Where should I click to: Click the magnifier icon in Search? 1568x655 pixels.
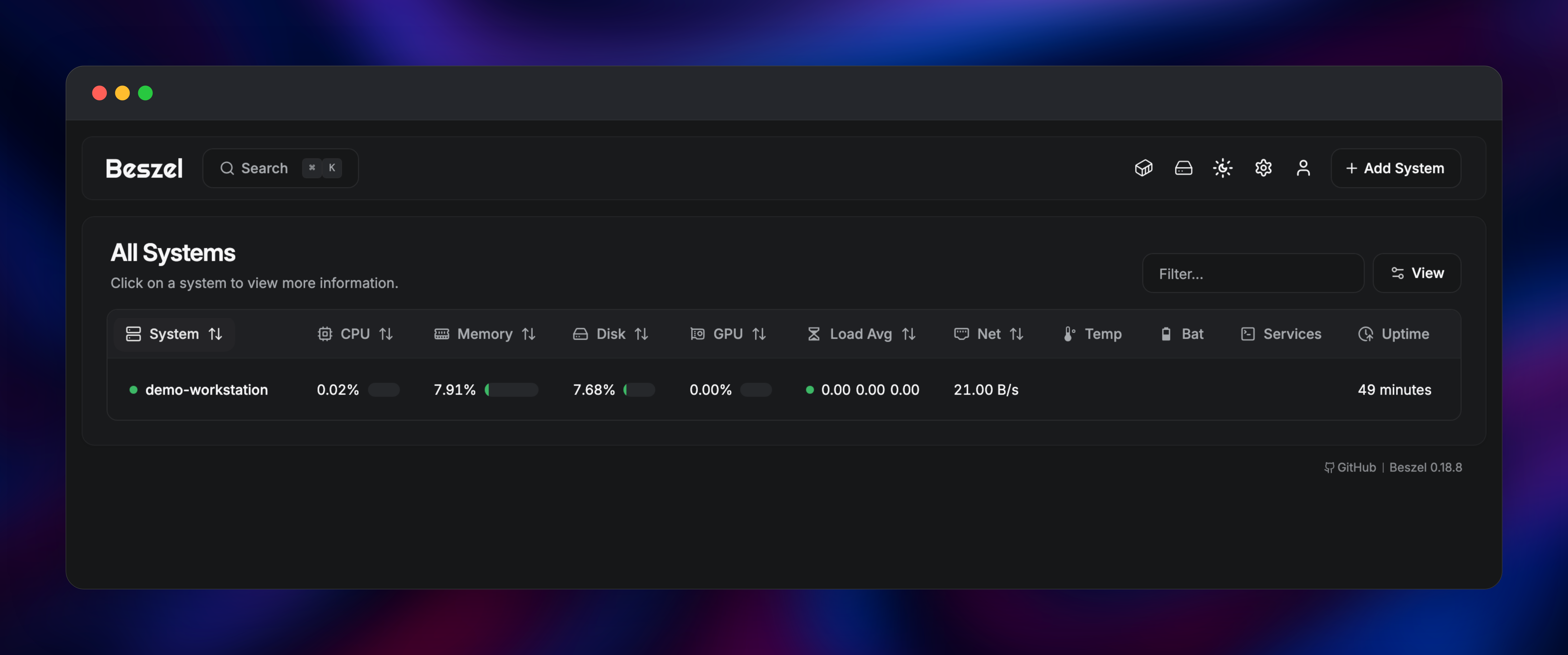point(227,168)
